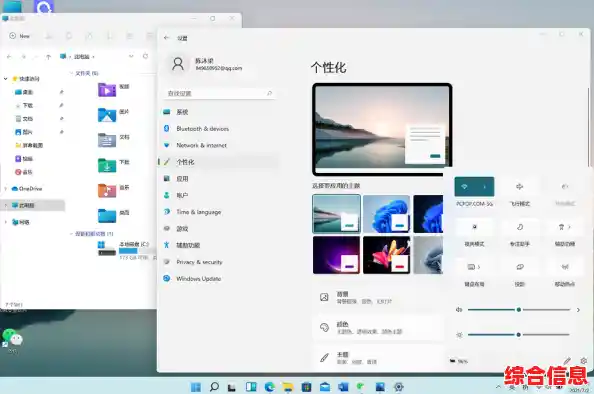Open the address bar history dropdown in Explorer
The height and width of the screenshot is (394, 594).
tap(131, 56)
